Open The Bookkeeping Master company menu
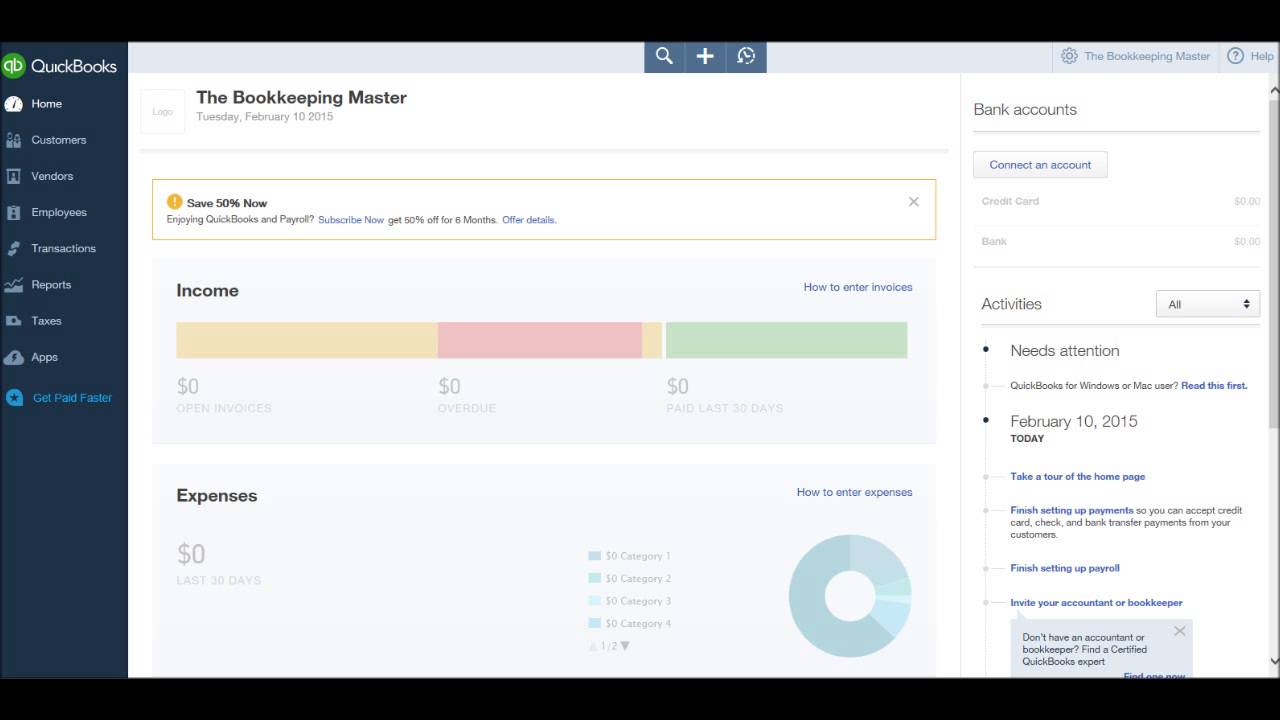The height and width of the screenshot is (720, 1280). [x=1147, y=56]
